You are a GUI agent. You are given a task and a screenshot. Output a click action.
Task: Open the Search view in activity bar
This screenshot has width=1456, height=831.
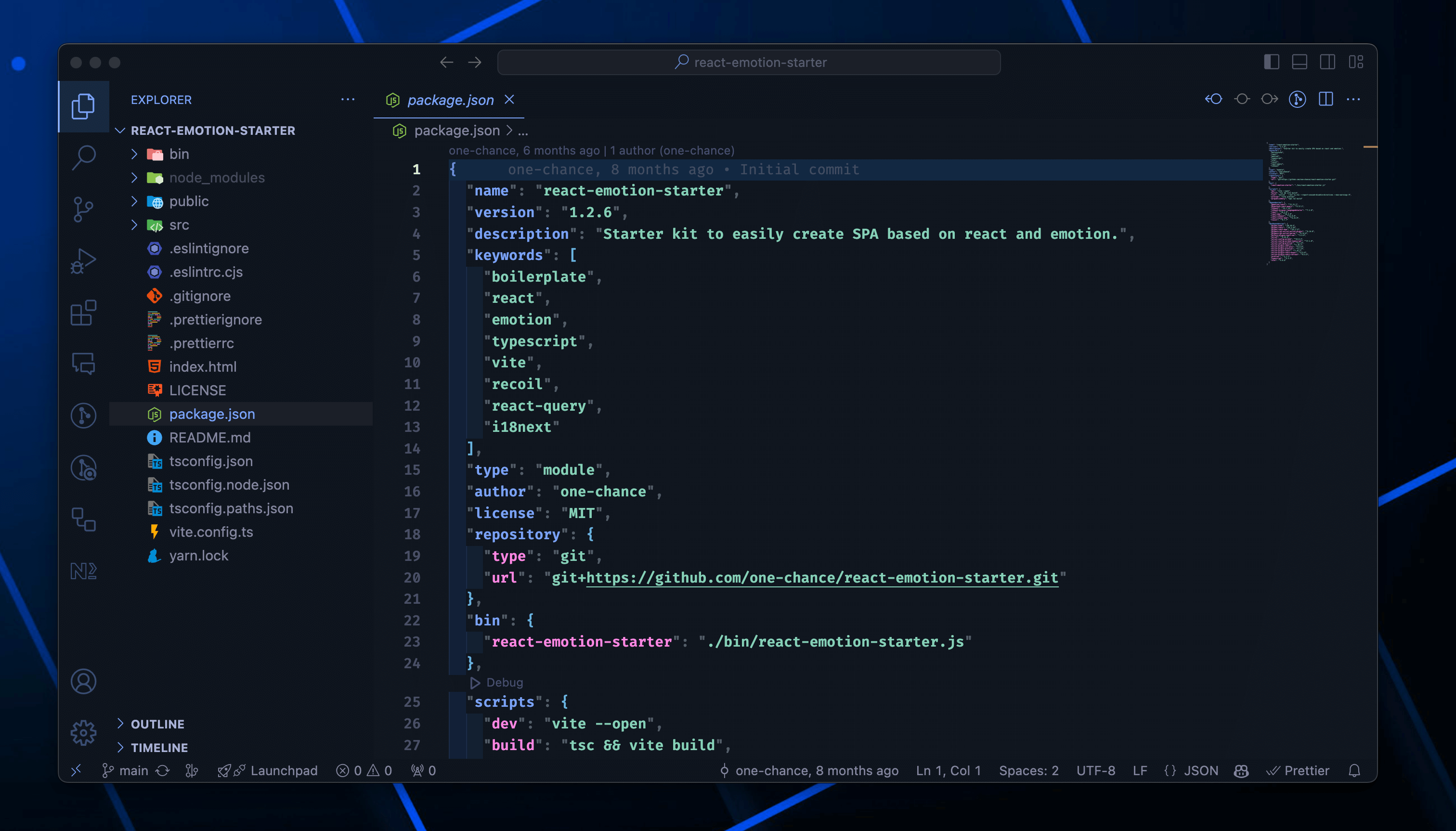pos(83,157)
